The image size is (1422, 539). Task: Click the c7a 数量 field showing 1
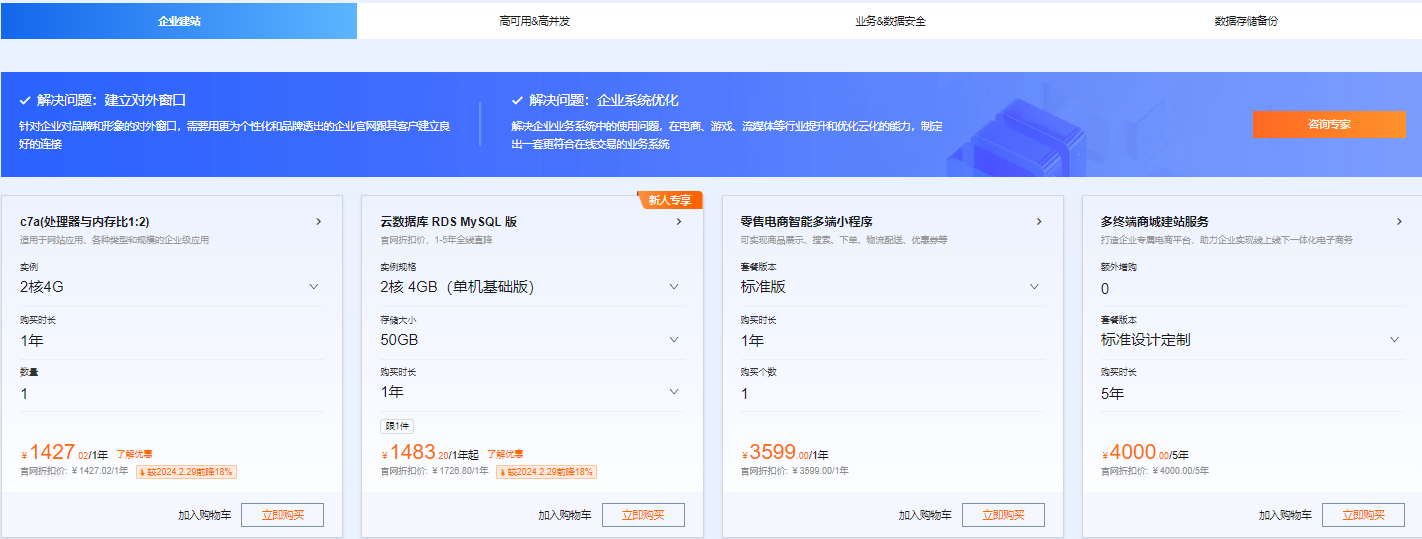click(x=172, y=393)
